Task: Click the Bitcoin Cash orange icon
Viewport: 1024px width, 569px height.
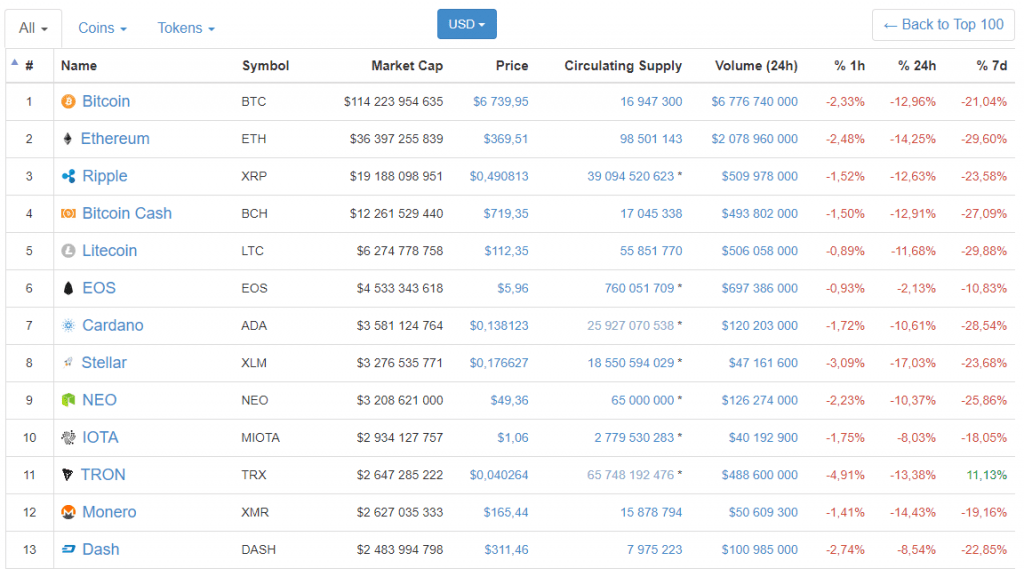Action: pyautogui.click(x=68, y=214)
